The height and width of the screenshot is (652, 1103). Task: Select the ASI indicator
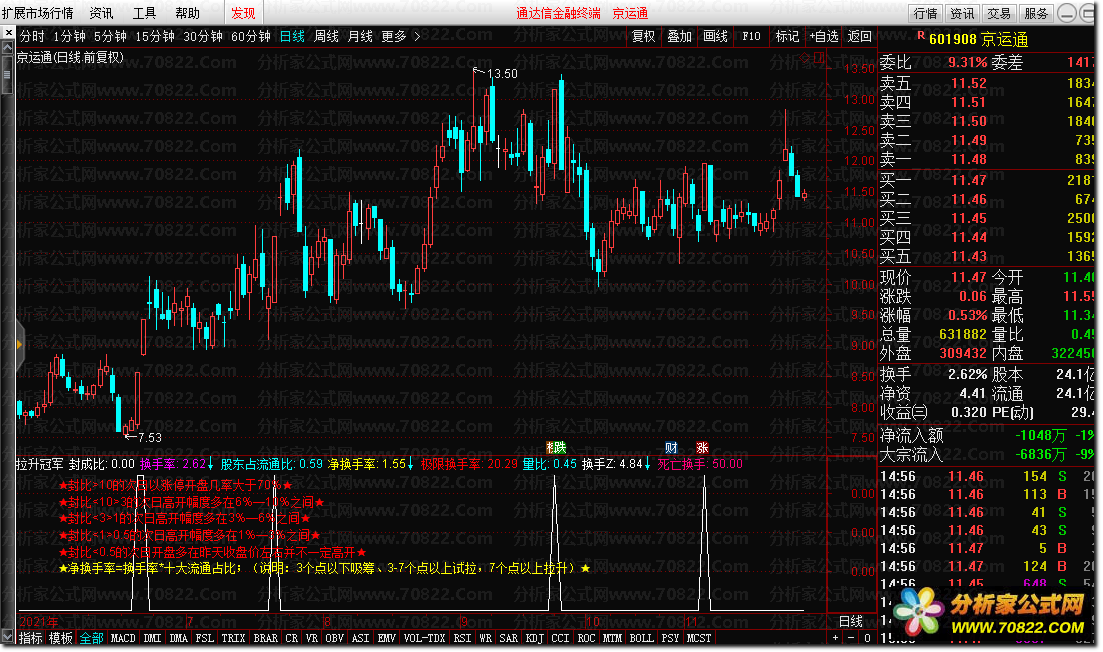[x=360, y=638]
